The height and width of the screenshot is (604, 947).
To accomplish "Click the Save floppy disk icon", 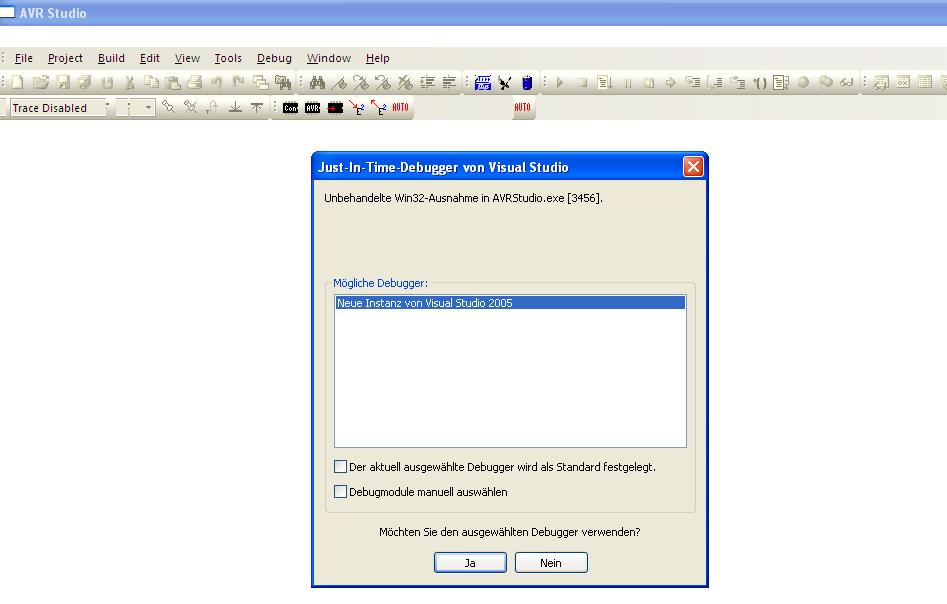I will 63,82.
